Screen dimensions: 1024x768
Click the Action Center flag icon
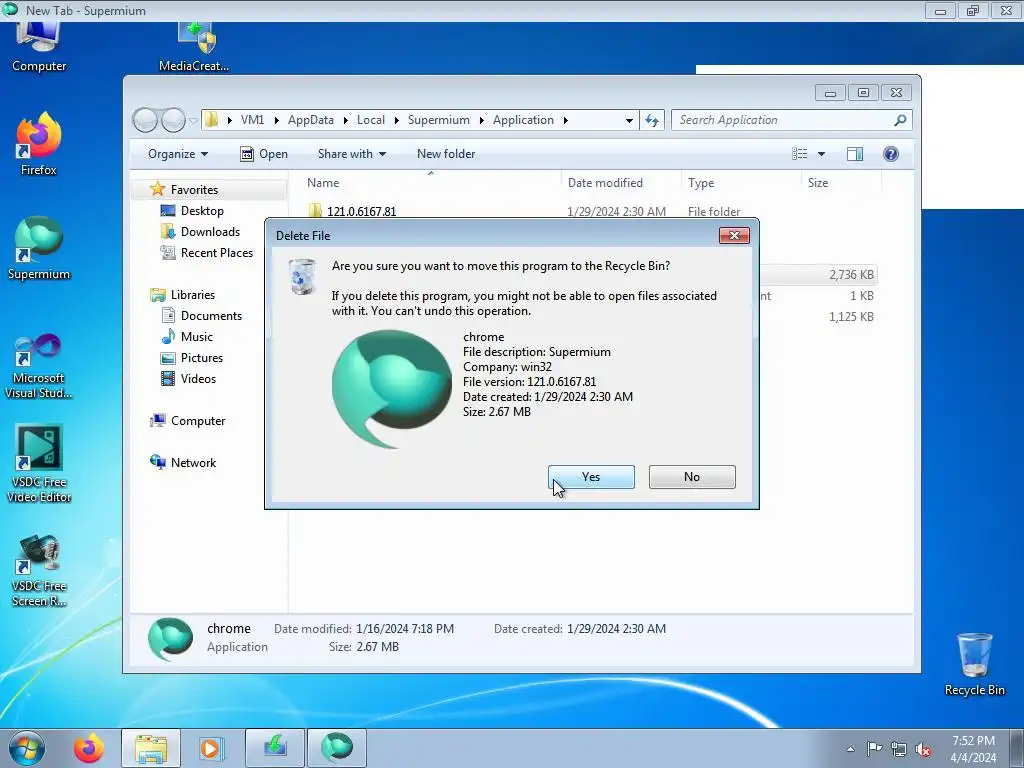point(874,749)
